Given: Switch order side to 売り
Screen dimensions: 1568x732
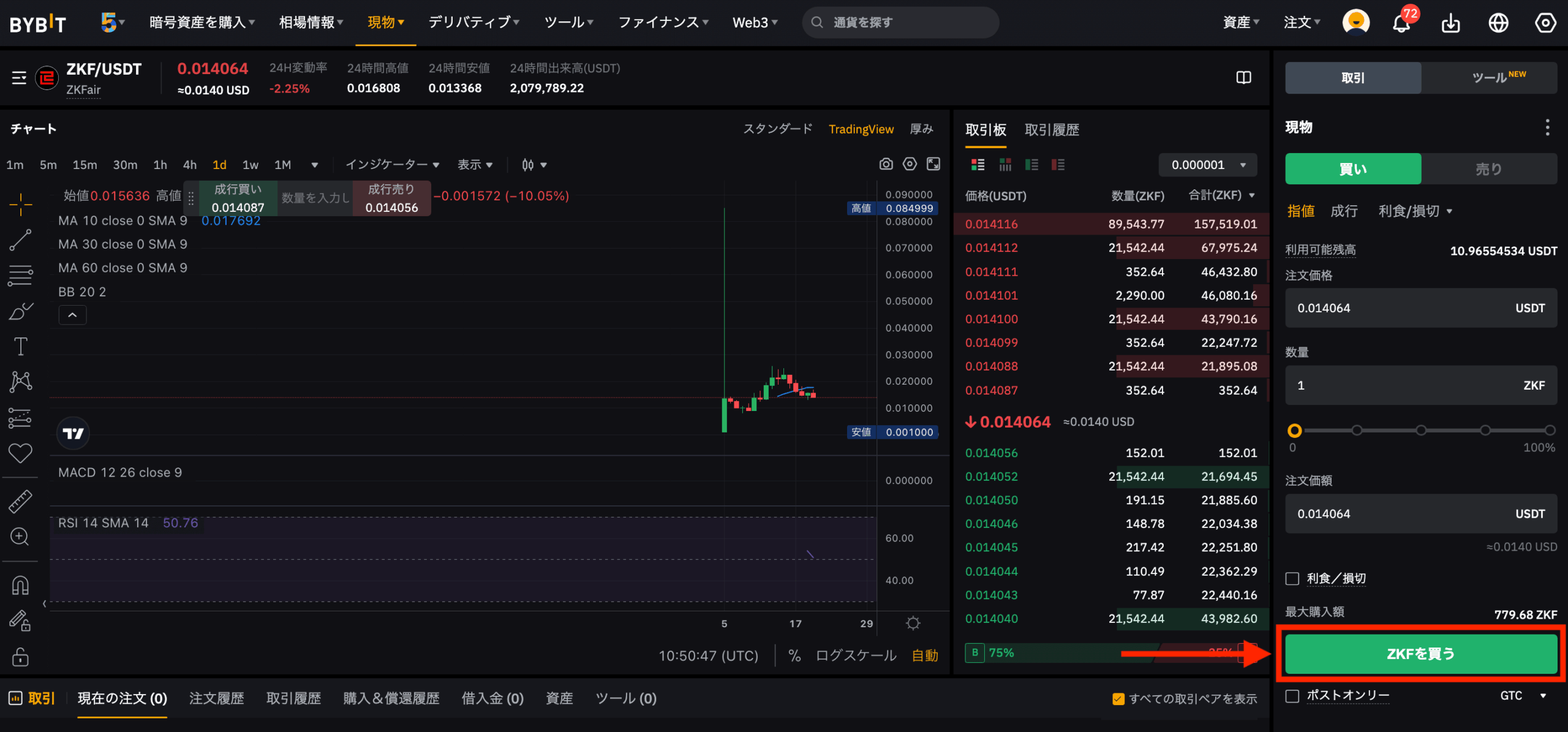Looking at the screenshot, I should click(1488, 169).
